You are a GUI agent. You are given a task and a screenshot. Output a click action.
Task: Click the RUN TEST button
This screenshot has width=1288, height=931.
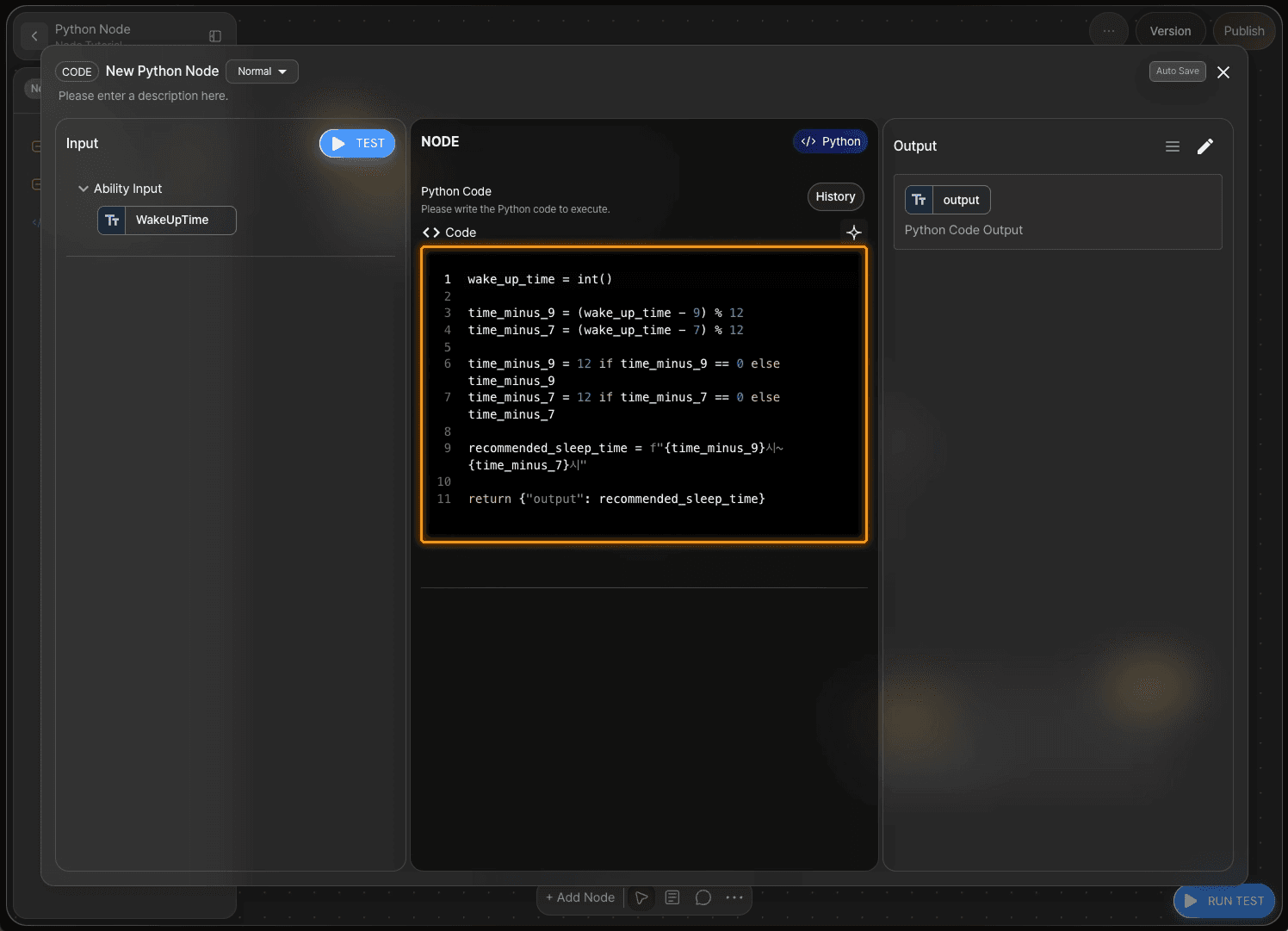1223,901
